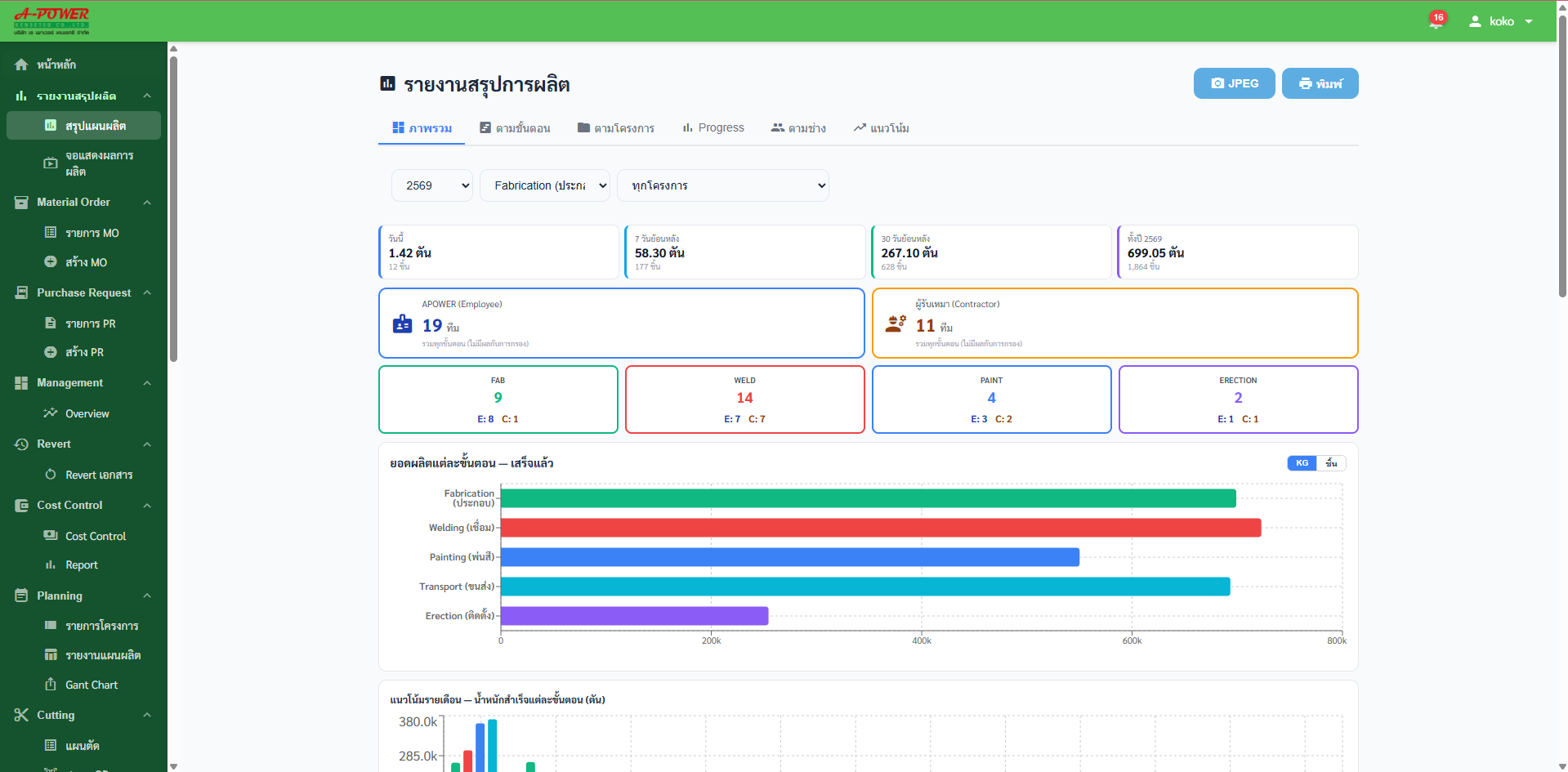The image size is (1568, 772).
Task: Click the Revert history icon
Action: 21,444
